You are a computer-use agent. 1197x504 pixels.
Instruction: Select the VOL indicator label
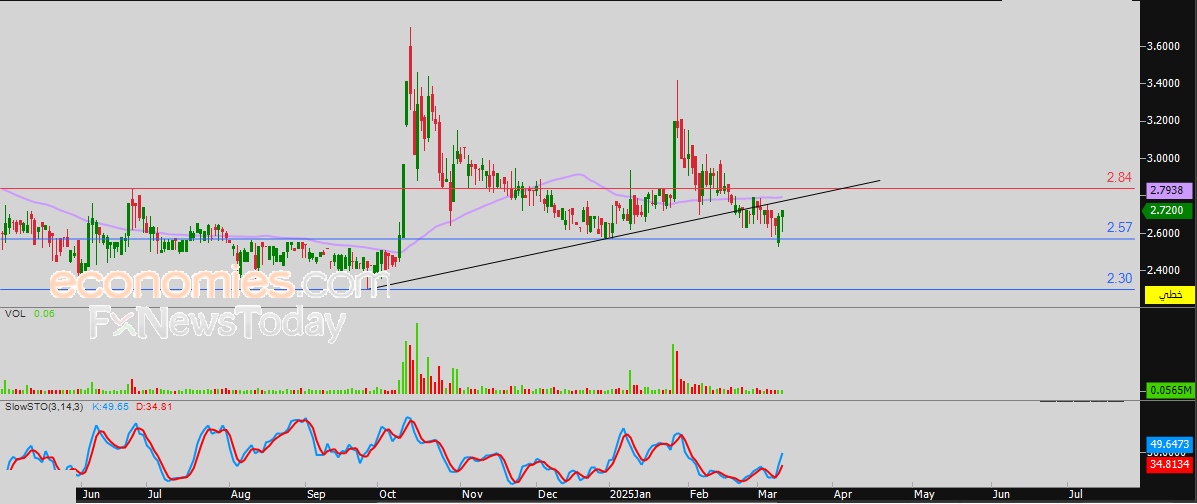click(x=15, y=314)
